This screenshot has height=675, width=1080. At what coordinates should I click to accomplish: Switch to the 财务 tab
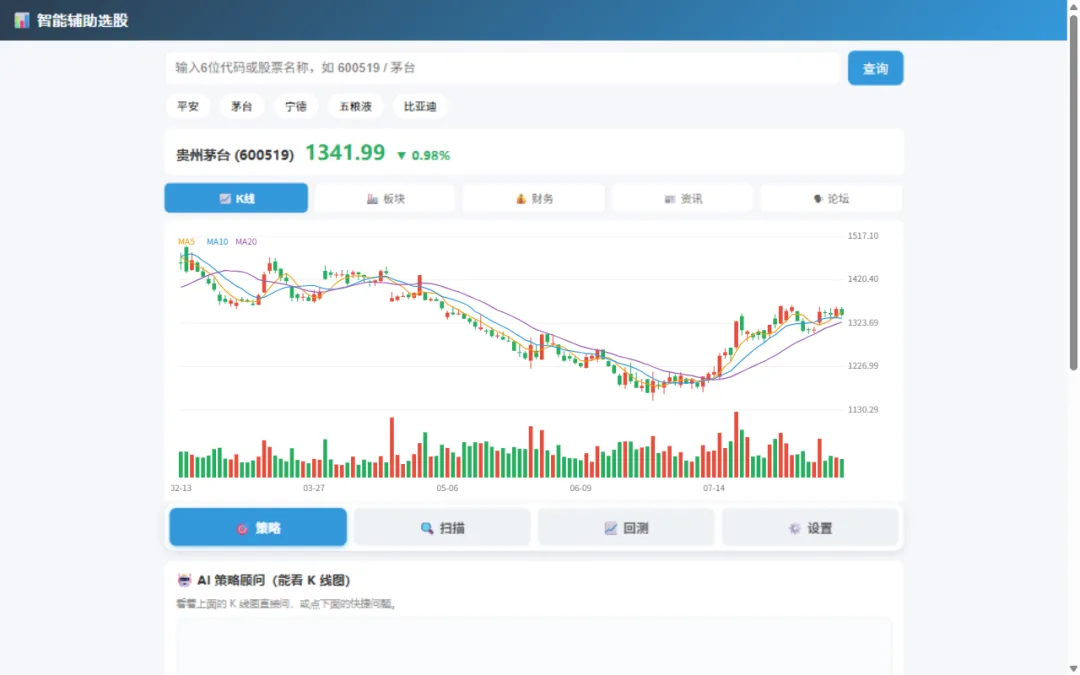(x=534, y=198)
